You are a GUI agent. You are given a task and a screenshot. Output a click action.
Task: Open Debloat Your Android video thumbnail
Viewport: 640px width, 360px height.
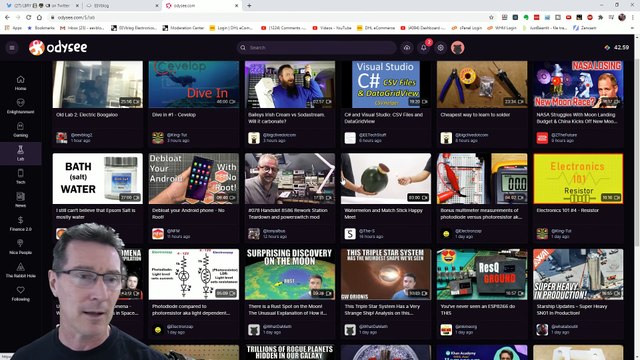tap(194, 178)
